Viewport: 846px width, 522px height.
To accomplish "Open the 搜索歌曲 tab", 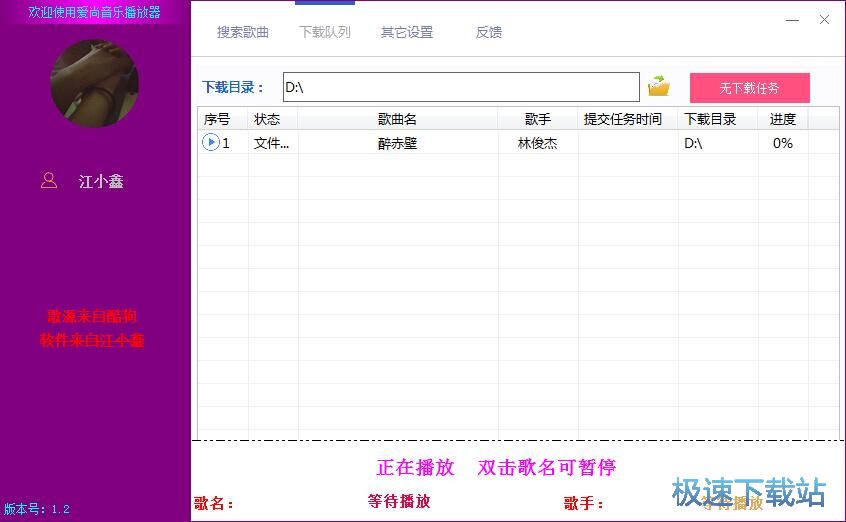I will [x=243, y=32].
